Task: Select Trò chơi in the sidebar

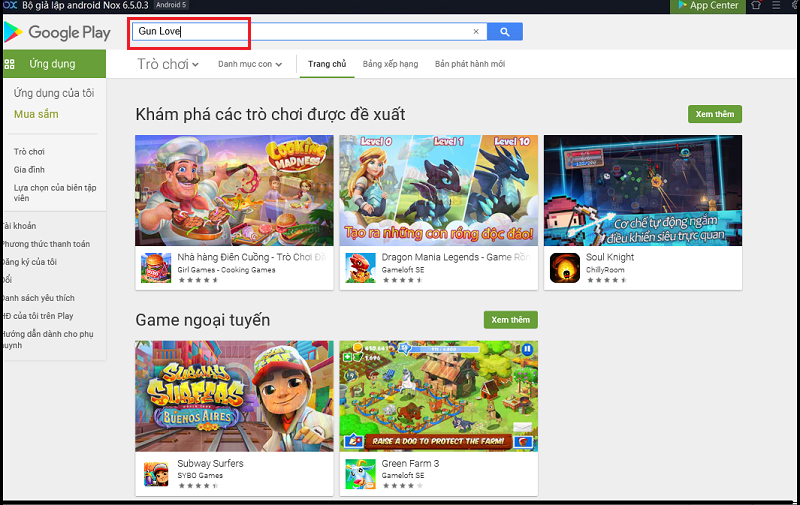Action: [29, 152]
